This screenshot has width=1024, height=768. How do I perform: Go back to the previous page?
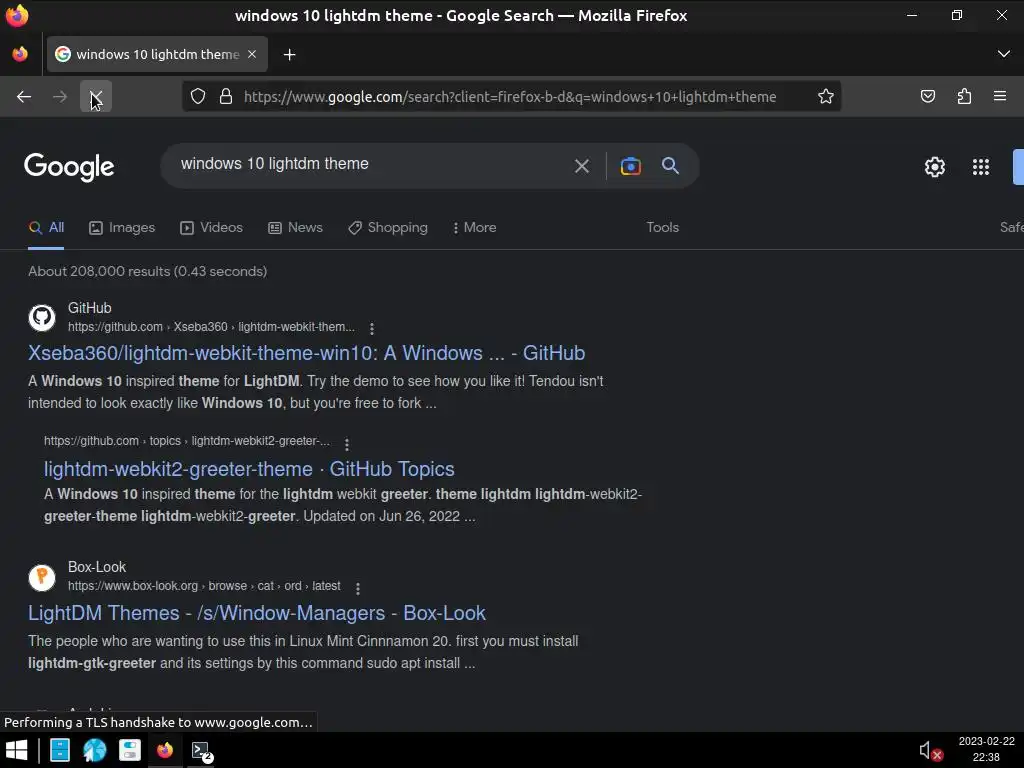click(24, 97)
